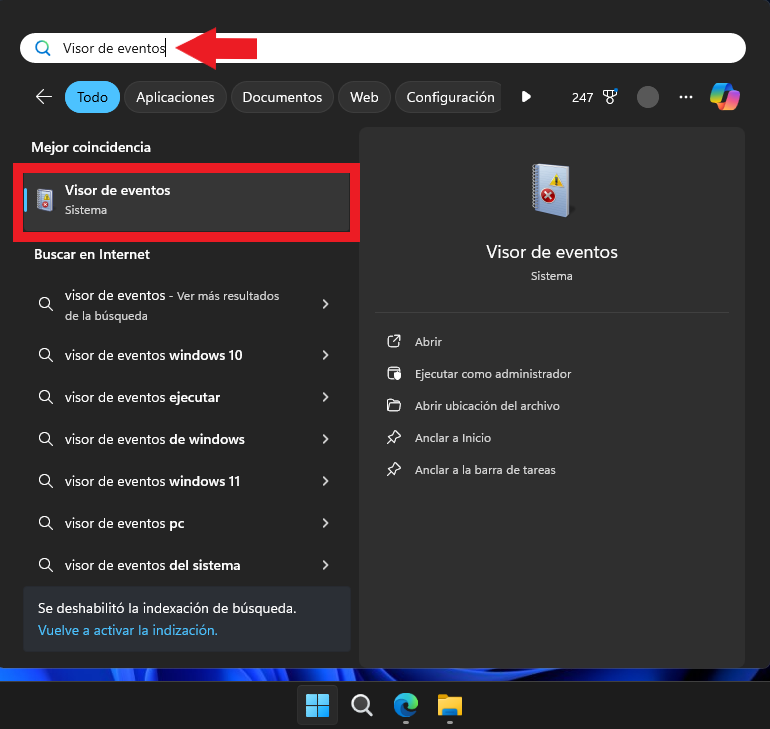
Task: Open web result 'Ver más resultados de la búsqueda'
Action: (x=187, y=305)
